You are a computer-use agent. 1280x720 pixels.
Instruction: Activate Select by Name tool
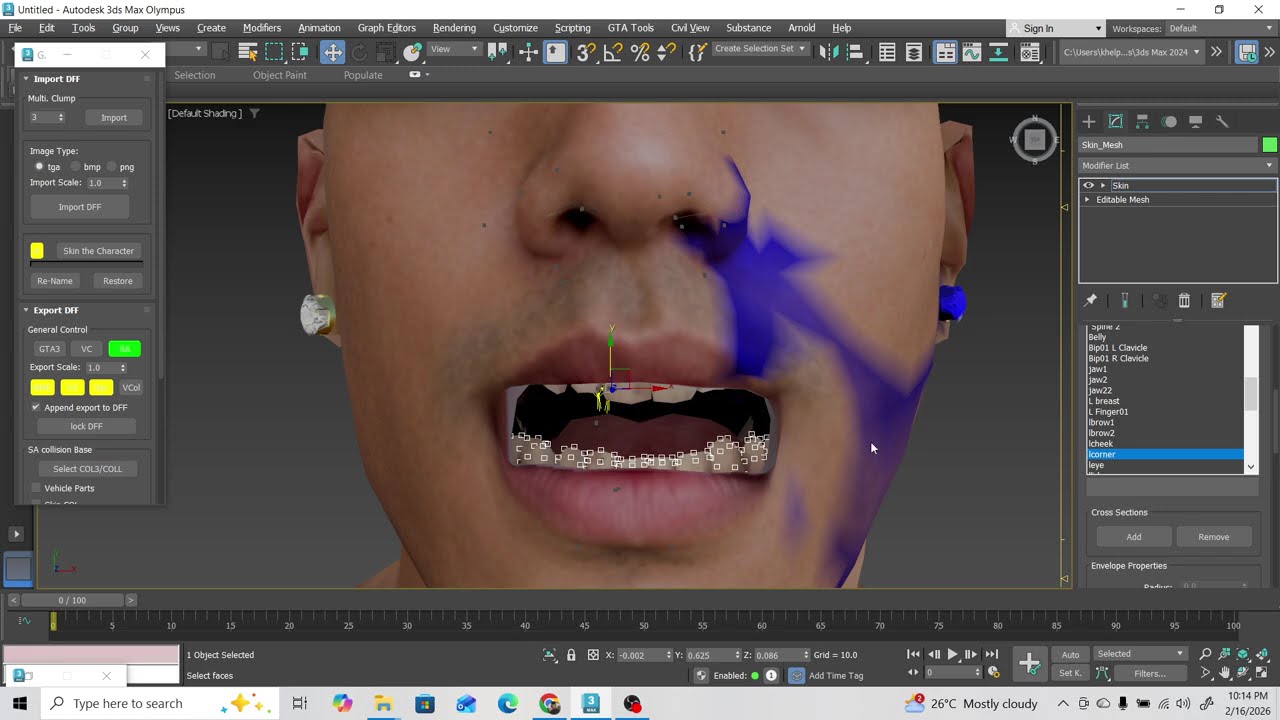[247, 52]
